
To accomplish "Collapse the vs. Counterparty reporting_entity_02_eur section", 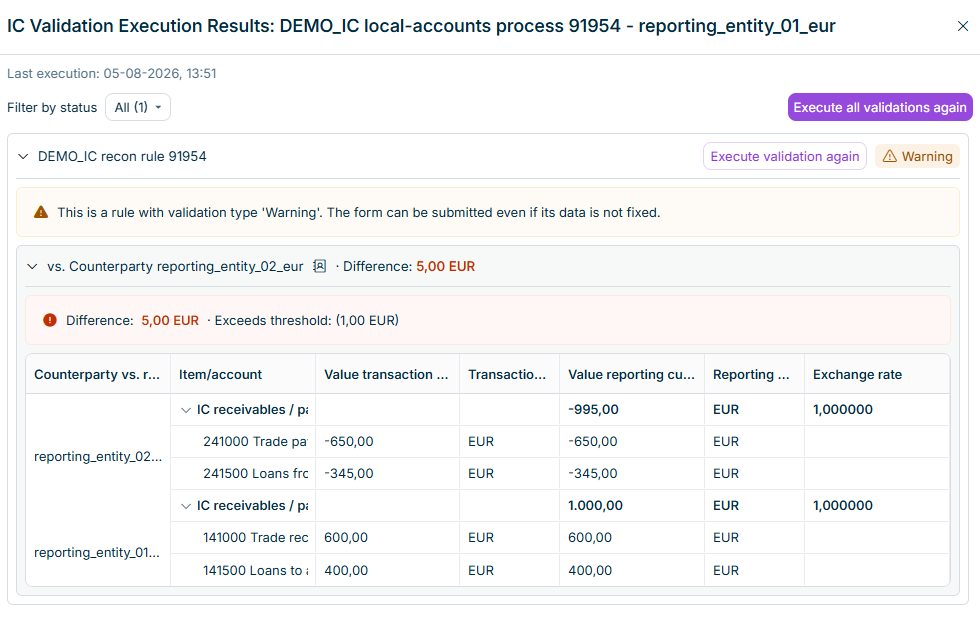I will pos(32,267).
